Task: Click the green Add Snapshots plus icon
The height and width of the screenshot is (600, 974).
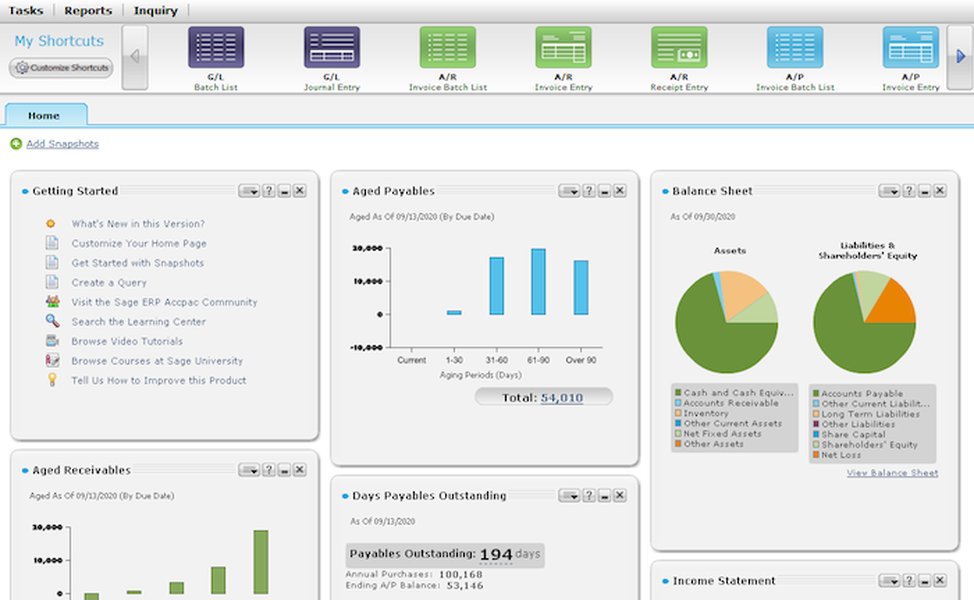Action: pyautogui.click(x=16, y=144)
